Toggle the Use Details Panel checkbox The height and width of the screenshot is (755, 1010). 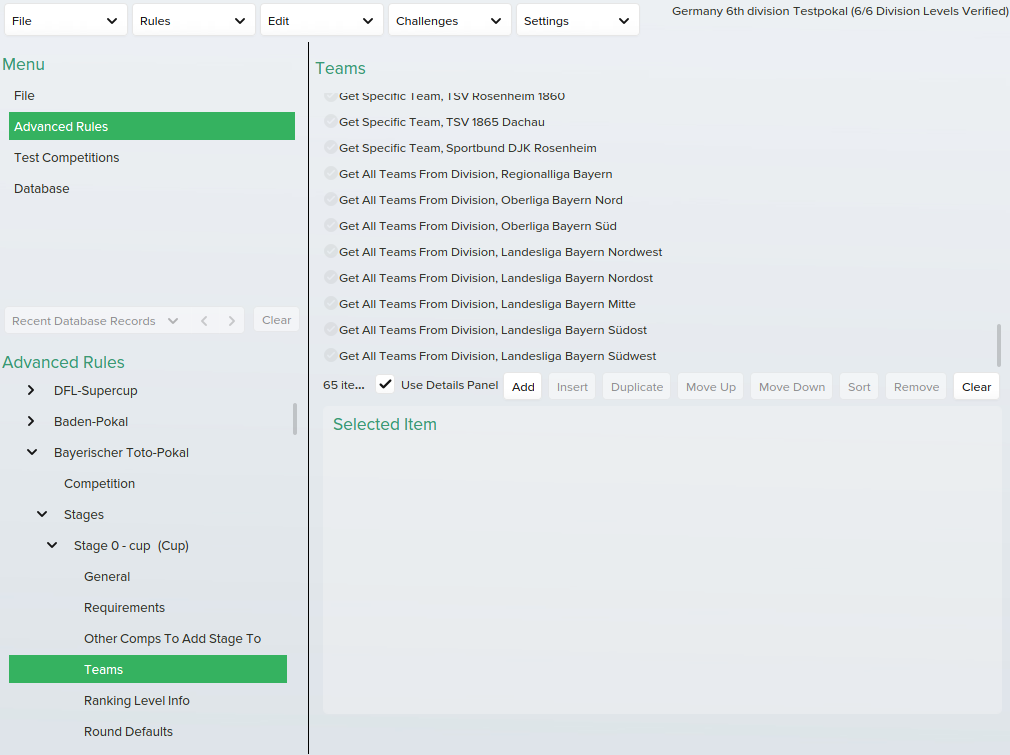point(385,385)
